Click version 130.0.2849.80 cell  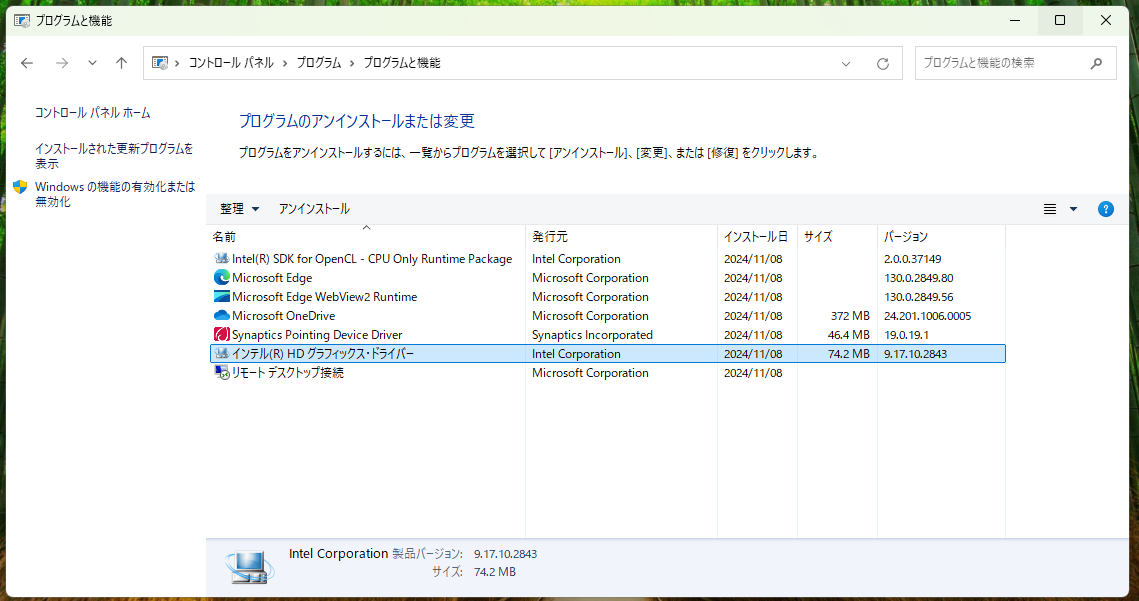coord(918,278)
